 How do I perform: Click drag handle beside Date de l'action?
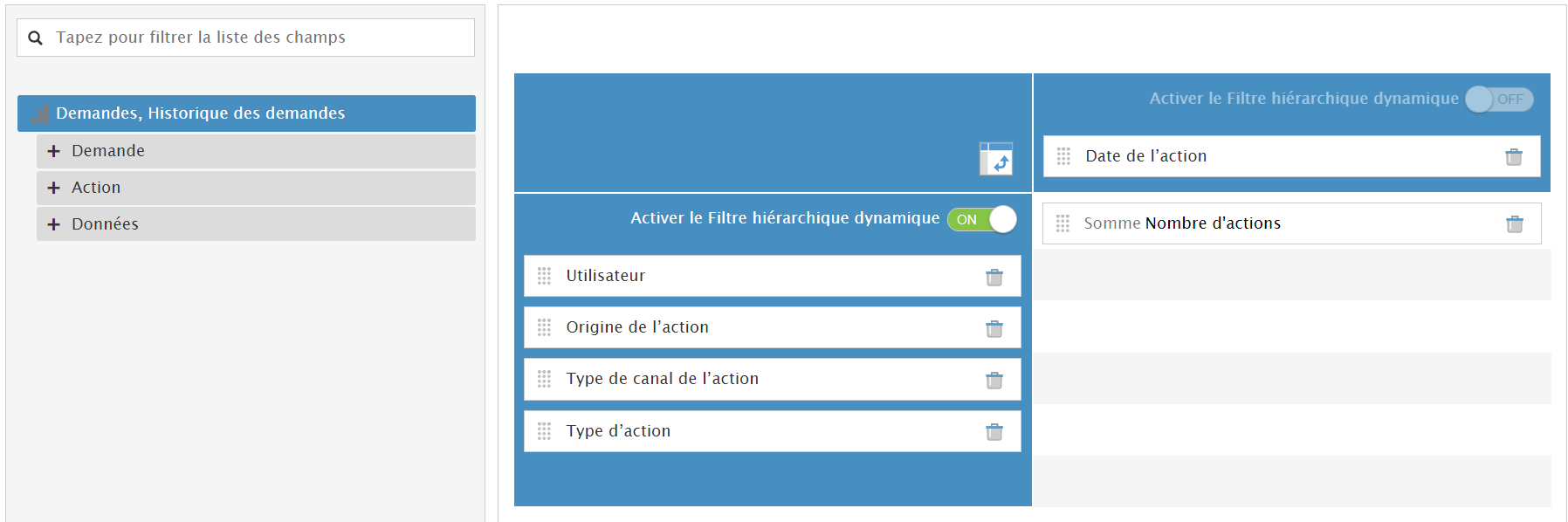1063,156
